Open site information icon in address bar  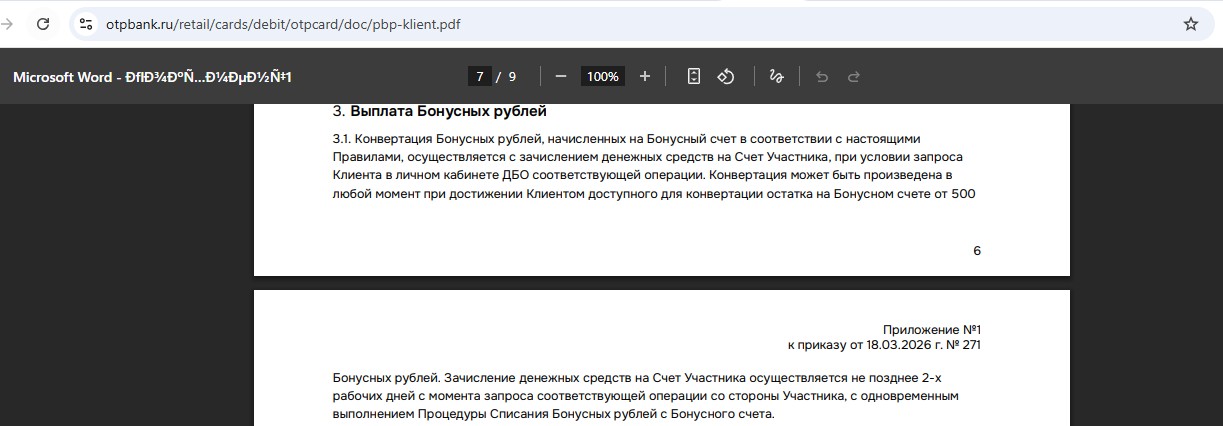click(x=86, y=24)
